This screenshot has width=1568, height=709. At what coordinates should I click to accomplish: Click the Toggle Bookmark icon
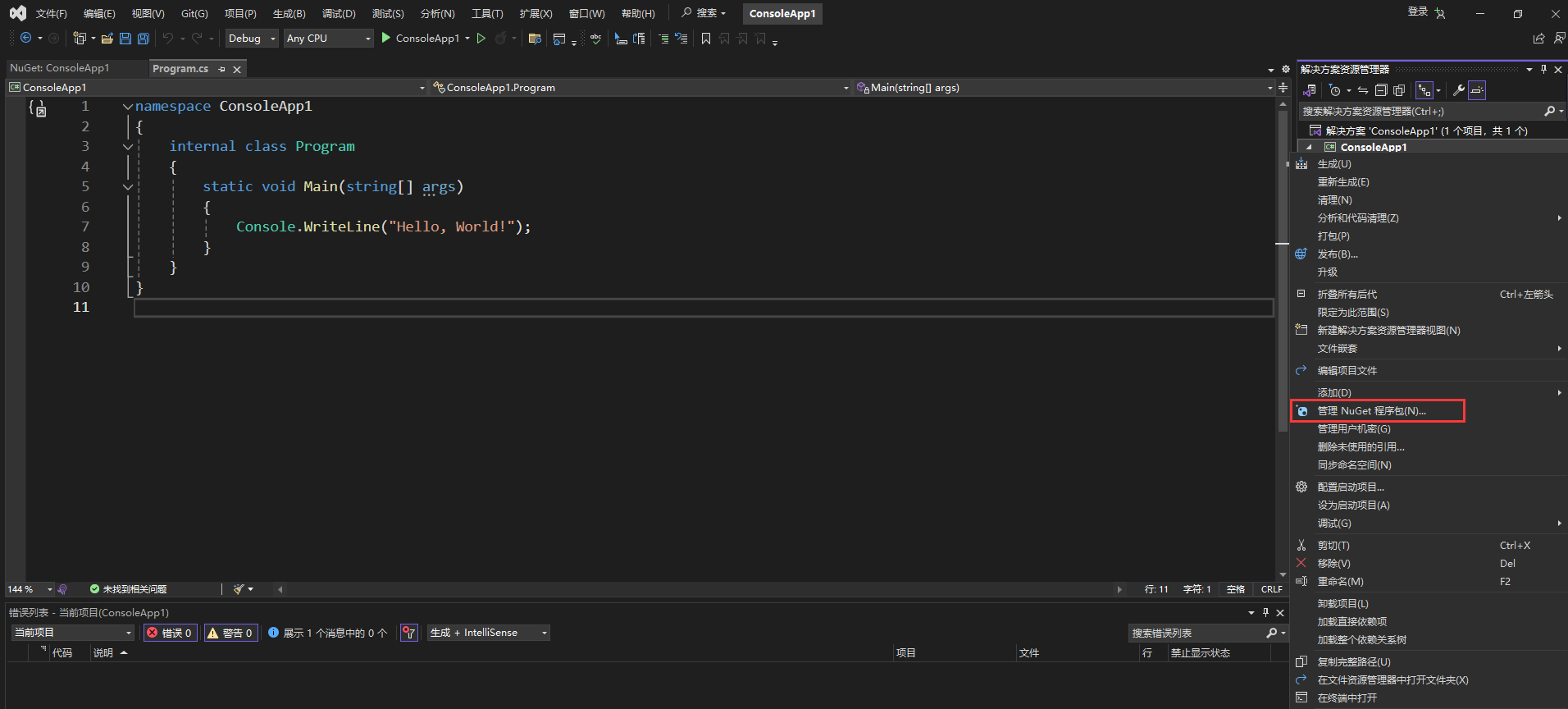[706, 38]
